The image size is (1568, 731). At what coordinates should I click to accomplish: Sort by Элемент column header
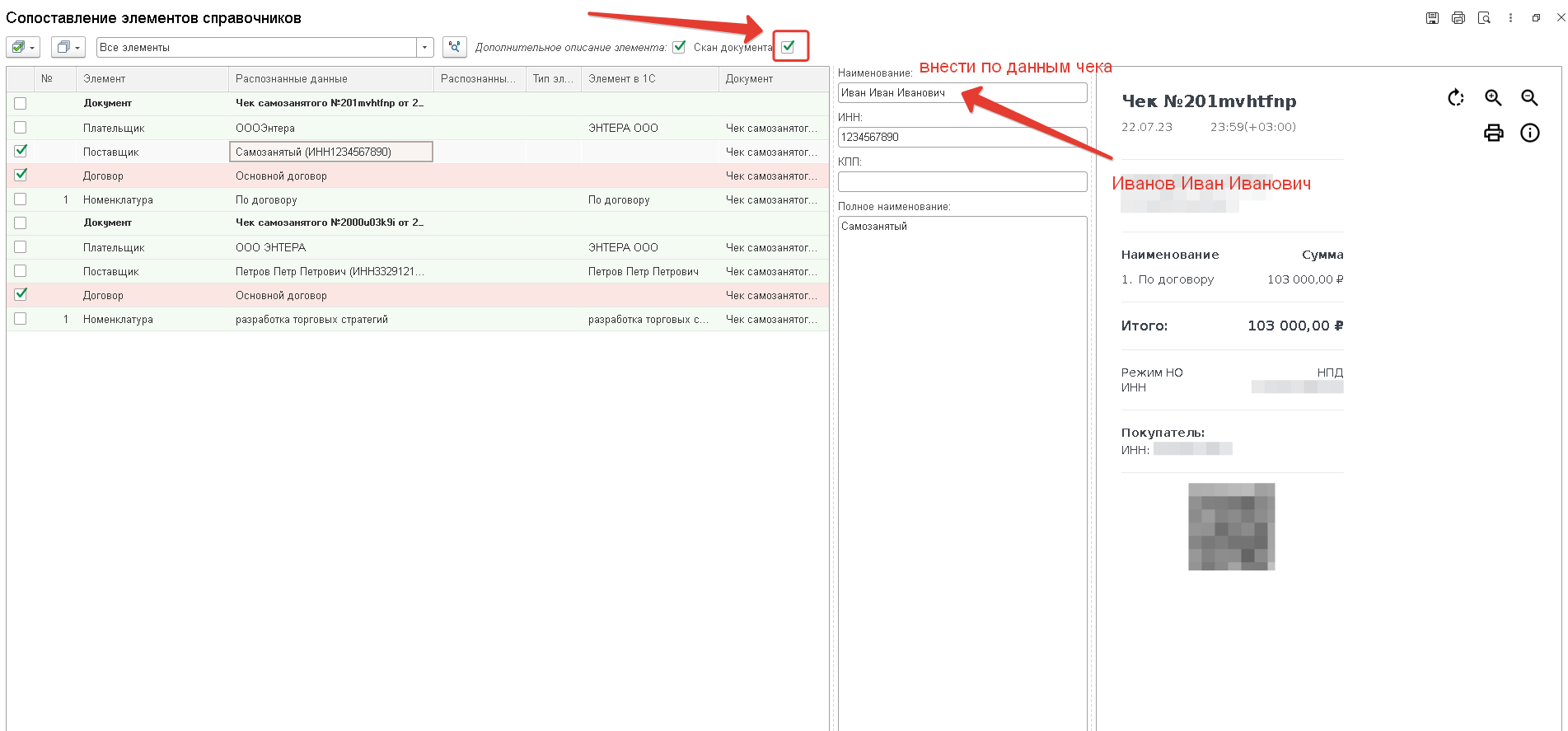point(152,79)
